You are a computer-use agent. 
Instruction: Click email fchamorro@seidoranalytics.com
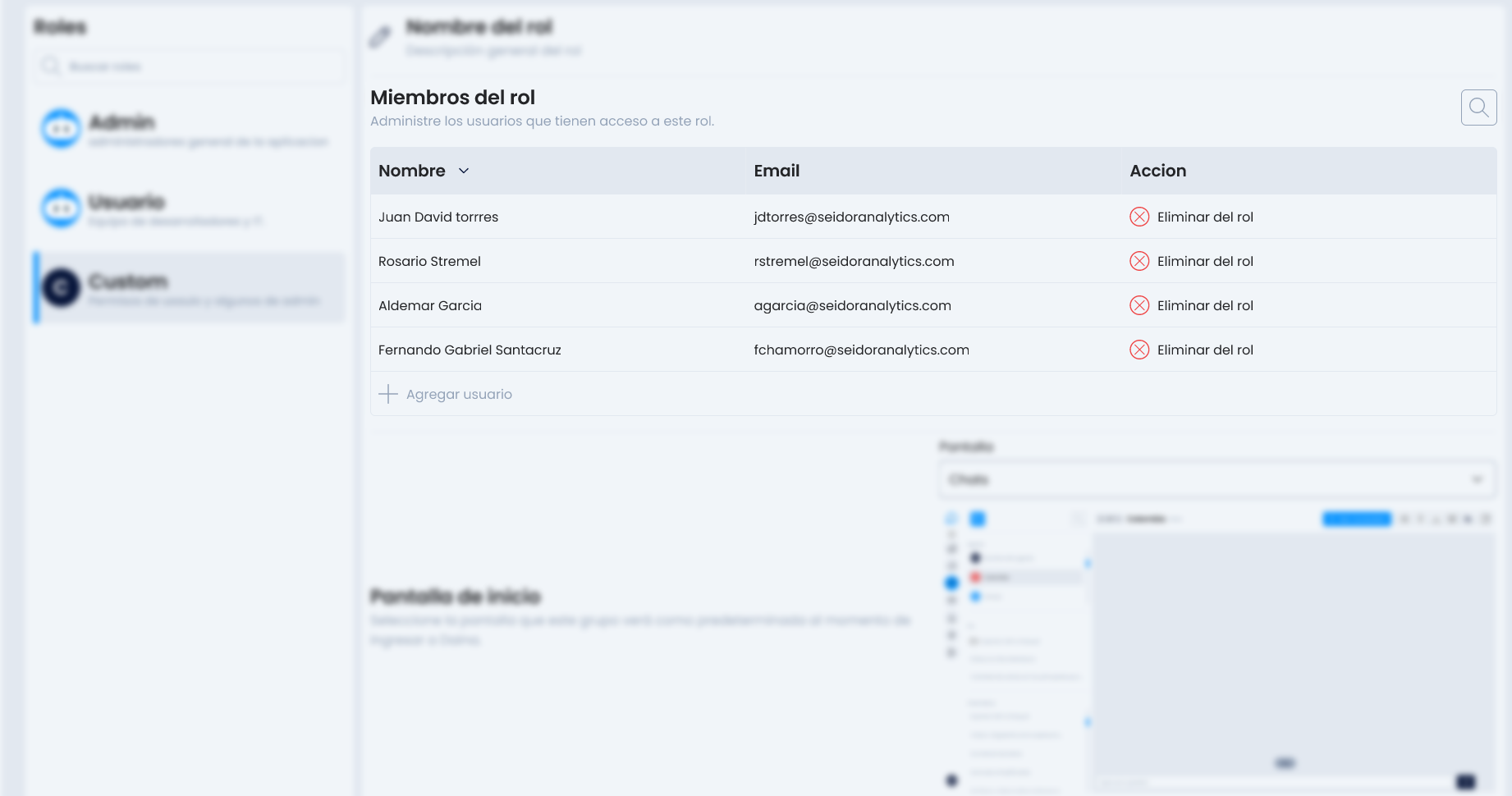[861, 350]
